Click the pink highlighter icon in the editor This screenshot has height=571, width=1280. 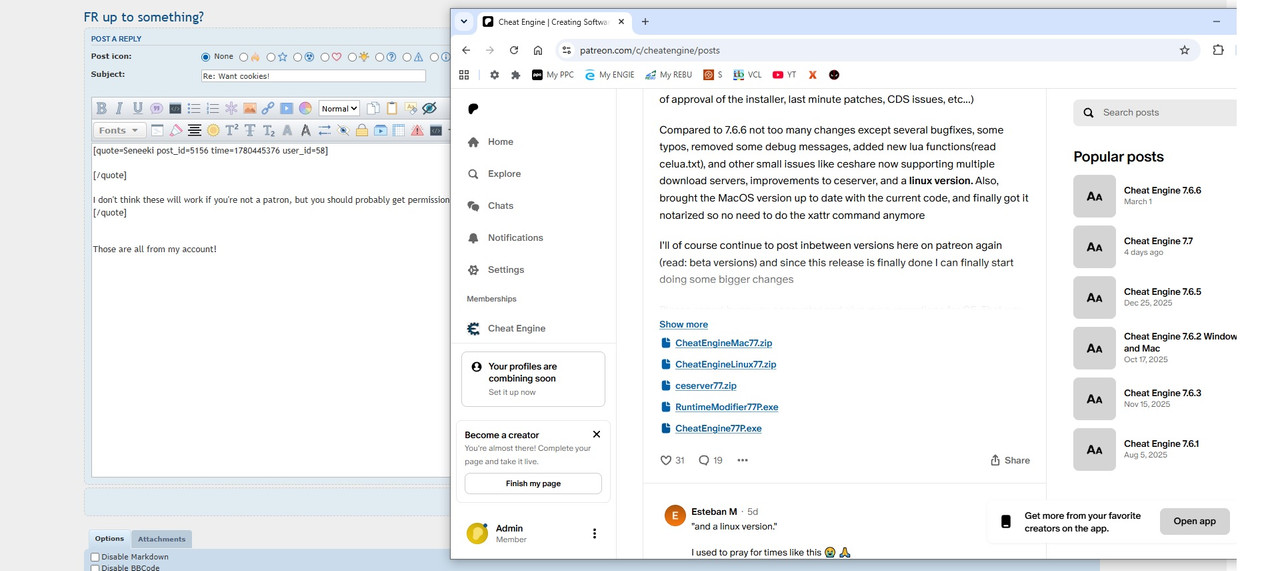tap(176, 130)
